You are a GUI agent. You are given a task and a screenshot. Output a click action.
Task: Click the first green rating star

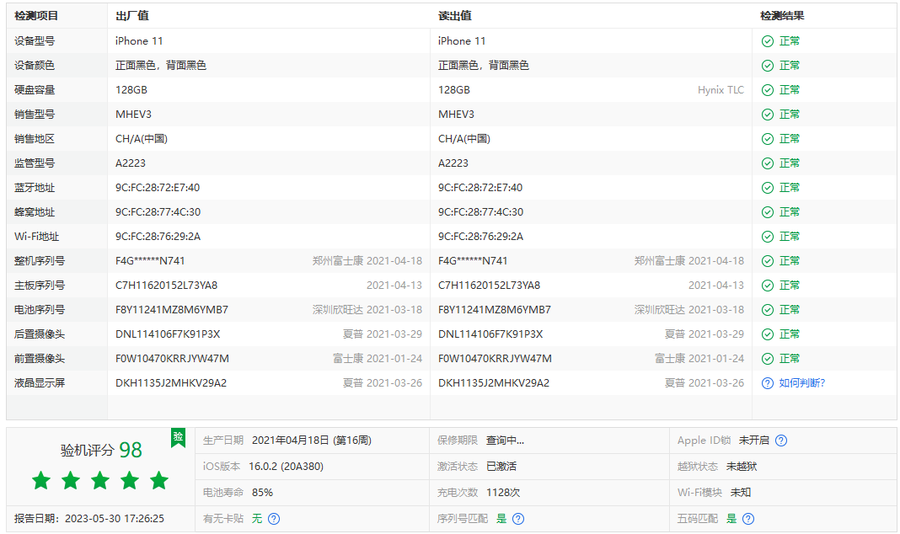pyautogui.click(x=41, y=480)
